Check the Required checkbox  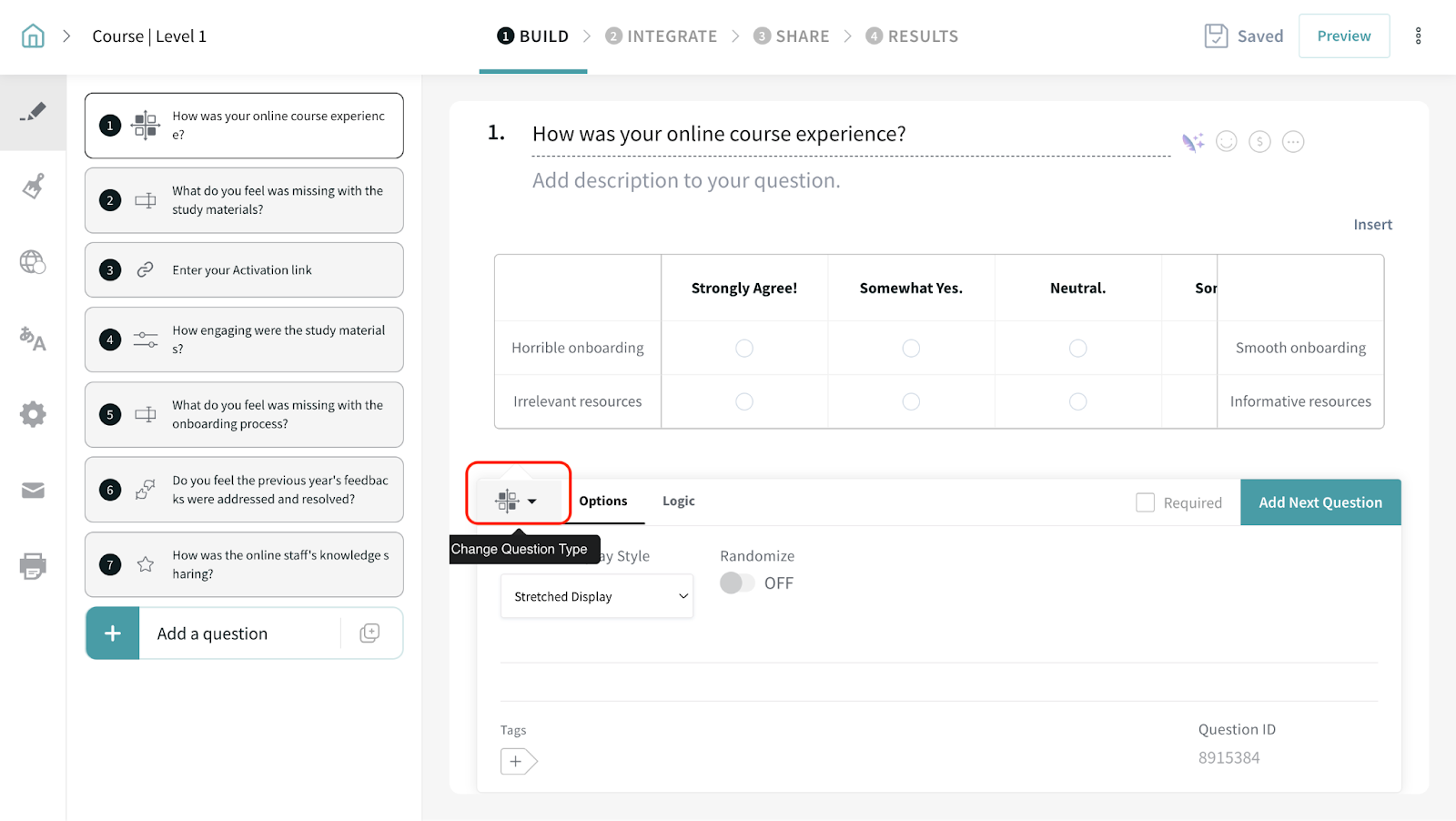pos(1145,502)
